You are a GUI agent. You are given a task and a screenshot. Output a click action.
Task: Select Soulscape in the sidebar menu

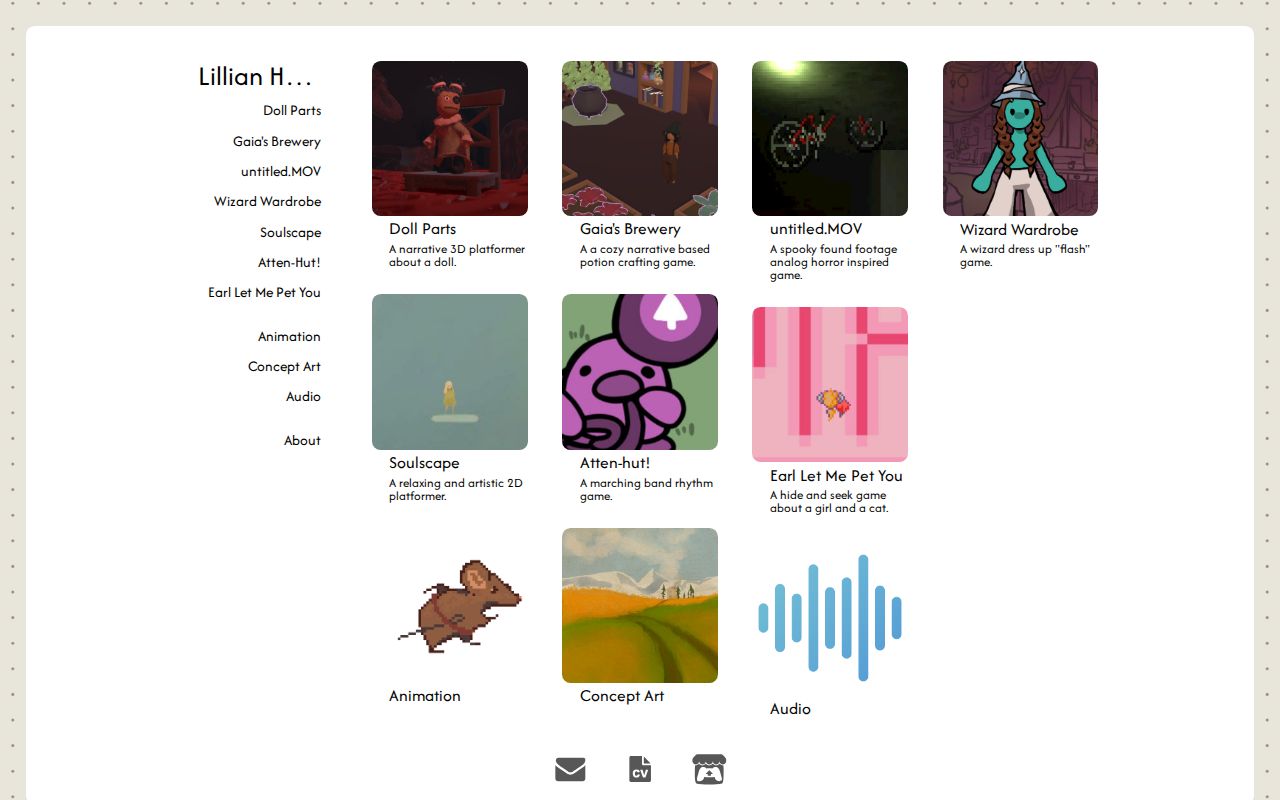(290, 233)
